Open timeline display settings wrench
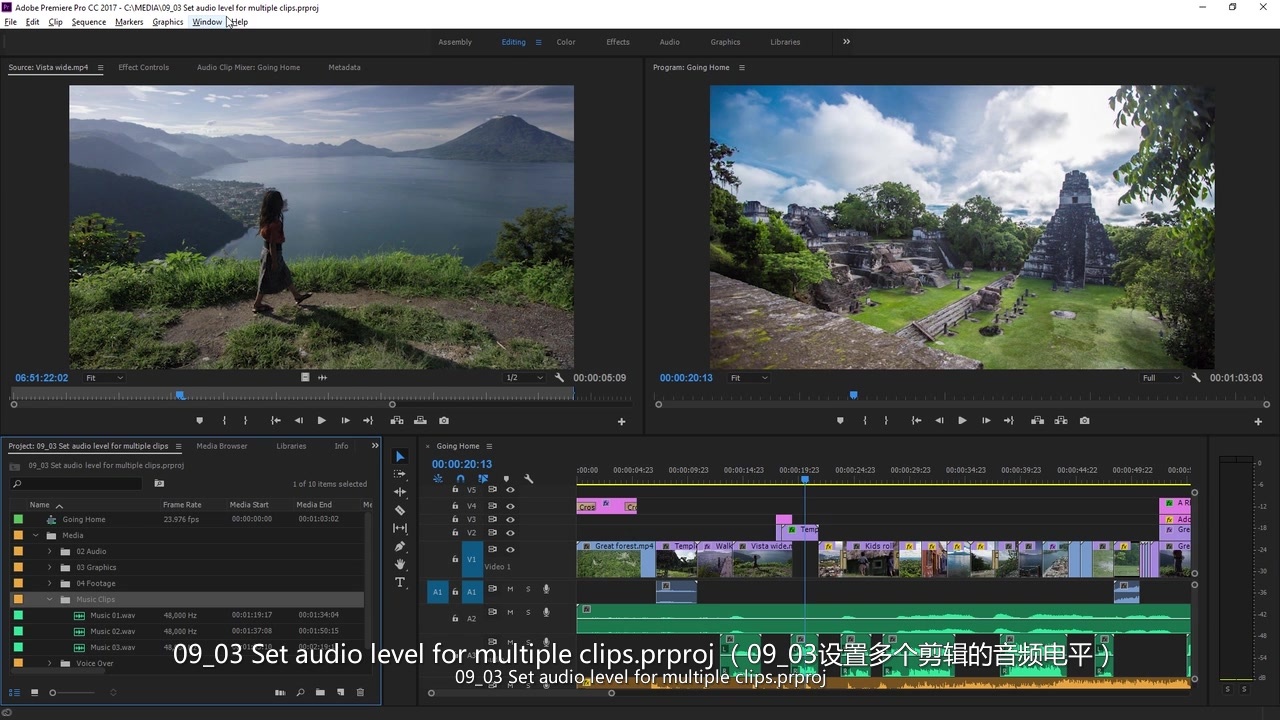 528,479
